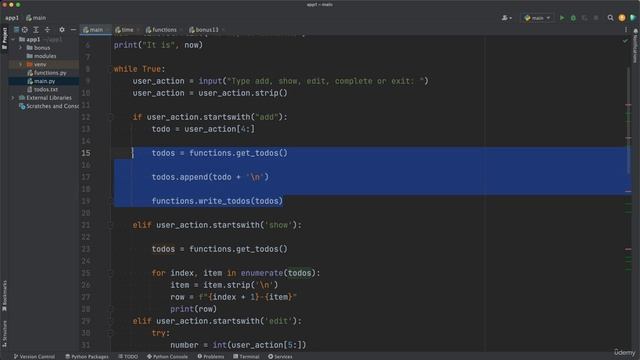
Task: Open the Terminal tool window
Action: pyautogui.click(x=246, y=356)
